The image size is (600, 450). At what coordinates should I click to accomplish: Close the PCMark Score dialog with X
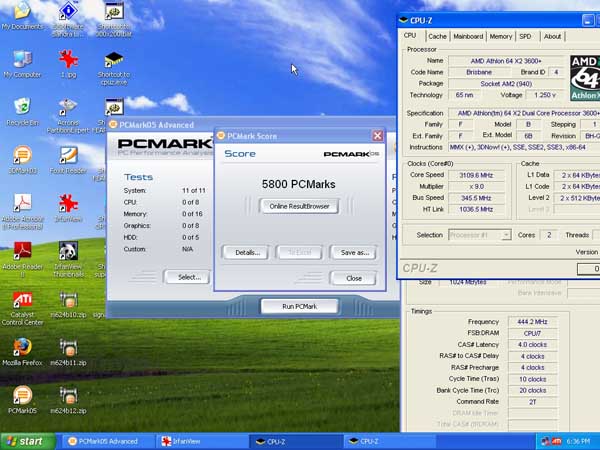(377, 136)
